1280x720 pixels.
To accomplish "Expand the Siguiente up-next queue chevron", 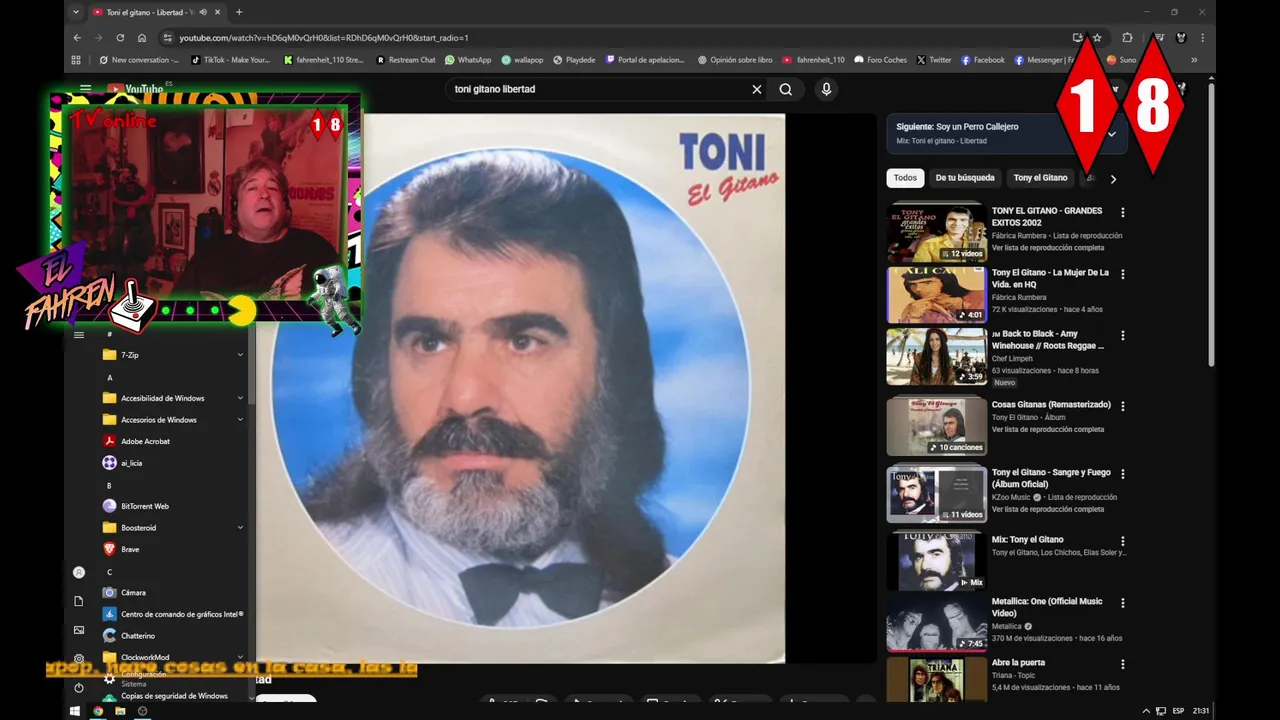I will (1111, 134).
